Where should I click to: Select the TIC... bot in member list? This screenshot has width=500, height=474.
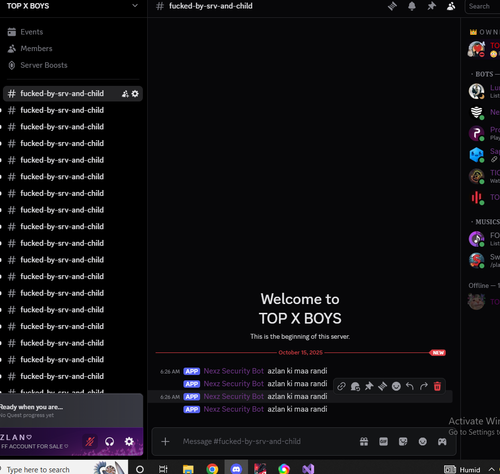(484, 176)
